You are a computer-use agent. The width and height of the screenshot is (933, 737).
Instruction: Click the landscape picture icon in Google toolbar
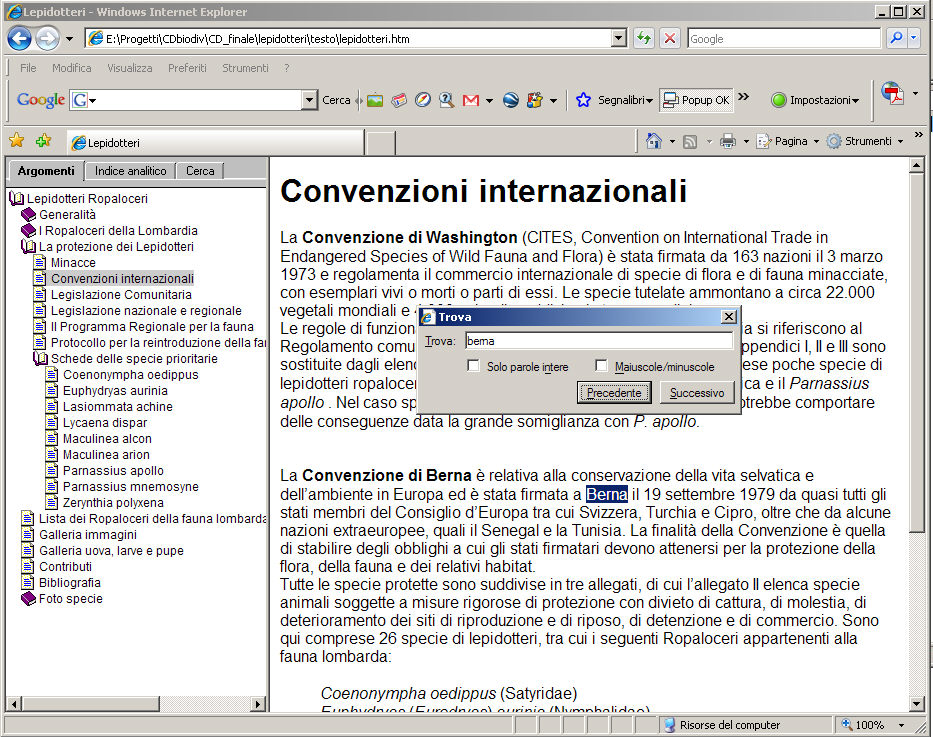(375, 100)
